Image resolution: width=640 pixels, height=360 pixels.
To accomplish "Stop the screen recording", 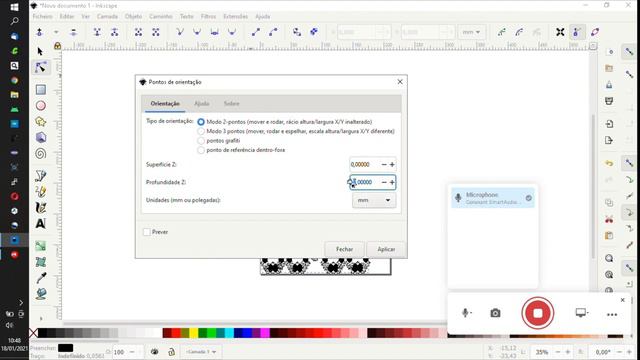I will [x=538, y=313].
